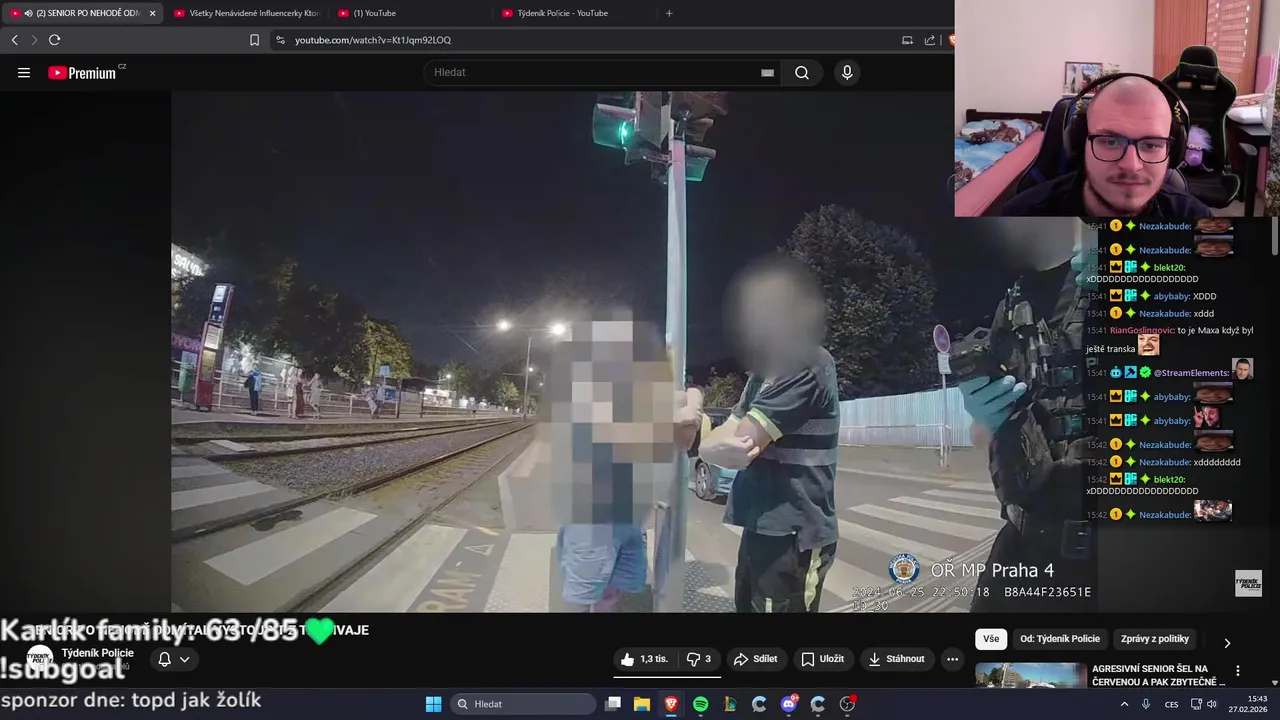Open three-dot menu for AGRESIVNÍ SENIOR video
This screenshot has width=1280, height=720.
[x=1238, y=671]
